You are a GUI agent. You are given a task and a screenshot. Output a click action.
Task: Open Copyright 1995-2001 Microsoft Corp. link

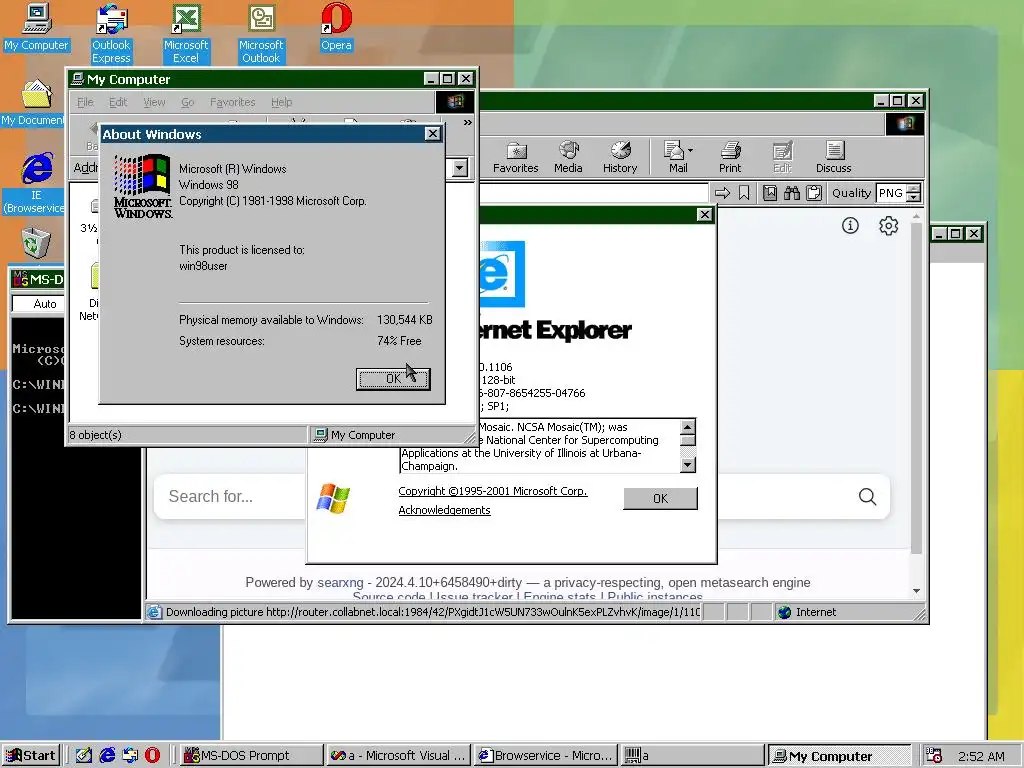[x=493, y=491]
